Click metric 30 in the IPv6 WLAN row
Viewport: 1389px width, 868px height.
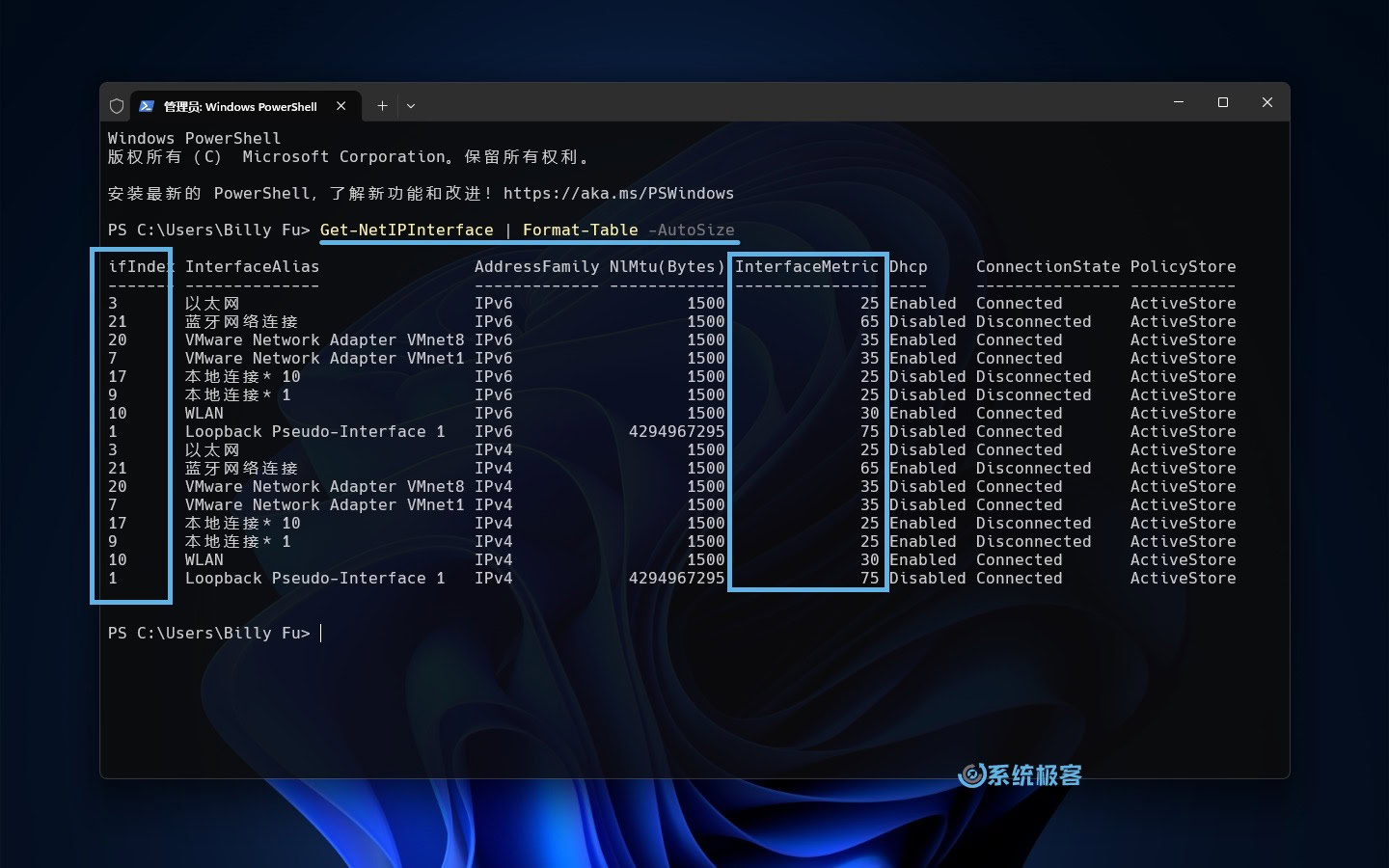tap(869, 413)
